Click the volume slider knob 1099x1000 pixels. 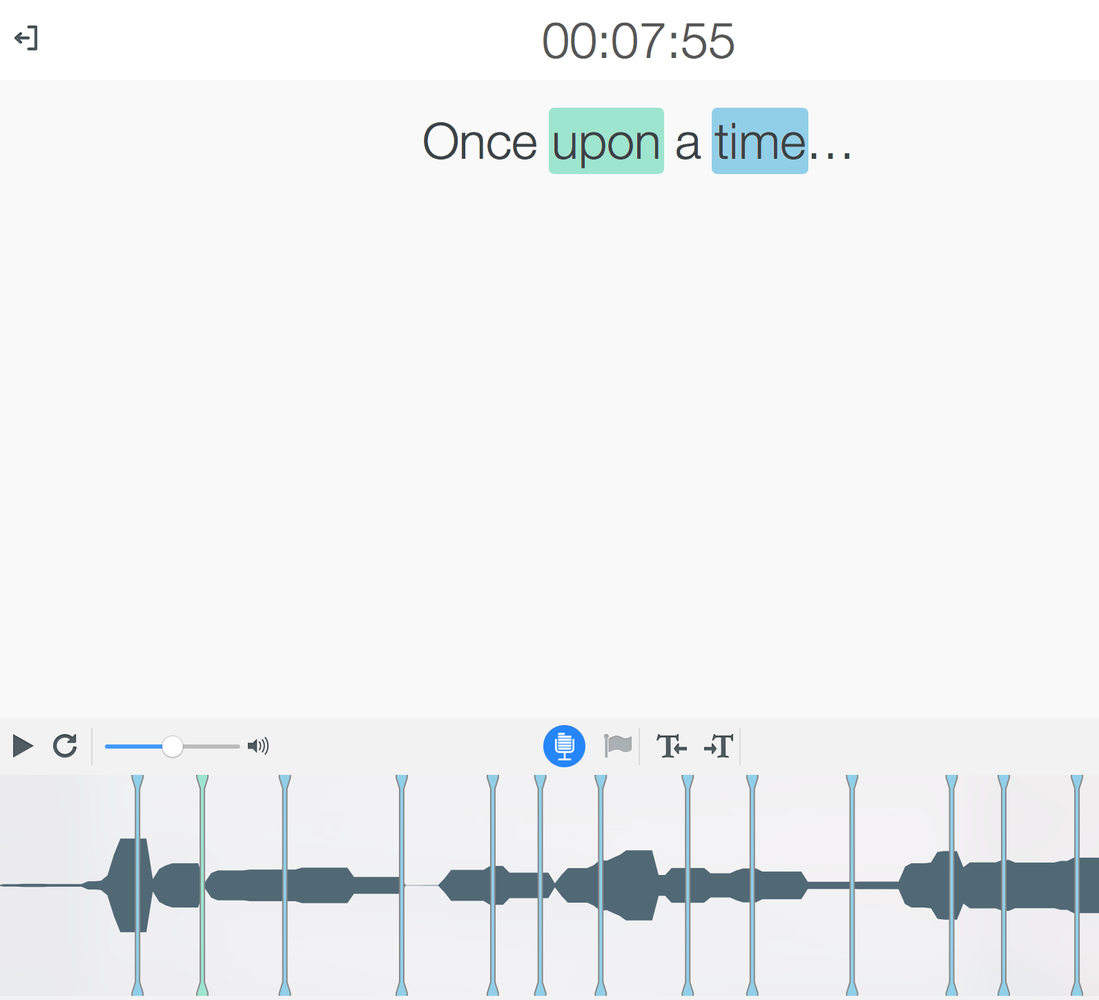[x=172, y=746]
